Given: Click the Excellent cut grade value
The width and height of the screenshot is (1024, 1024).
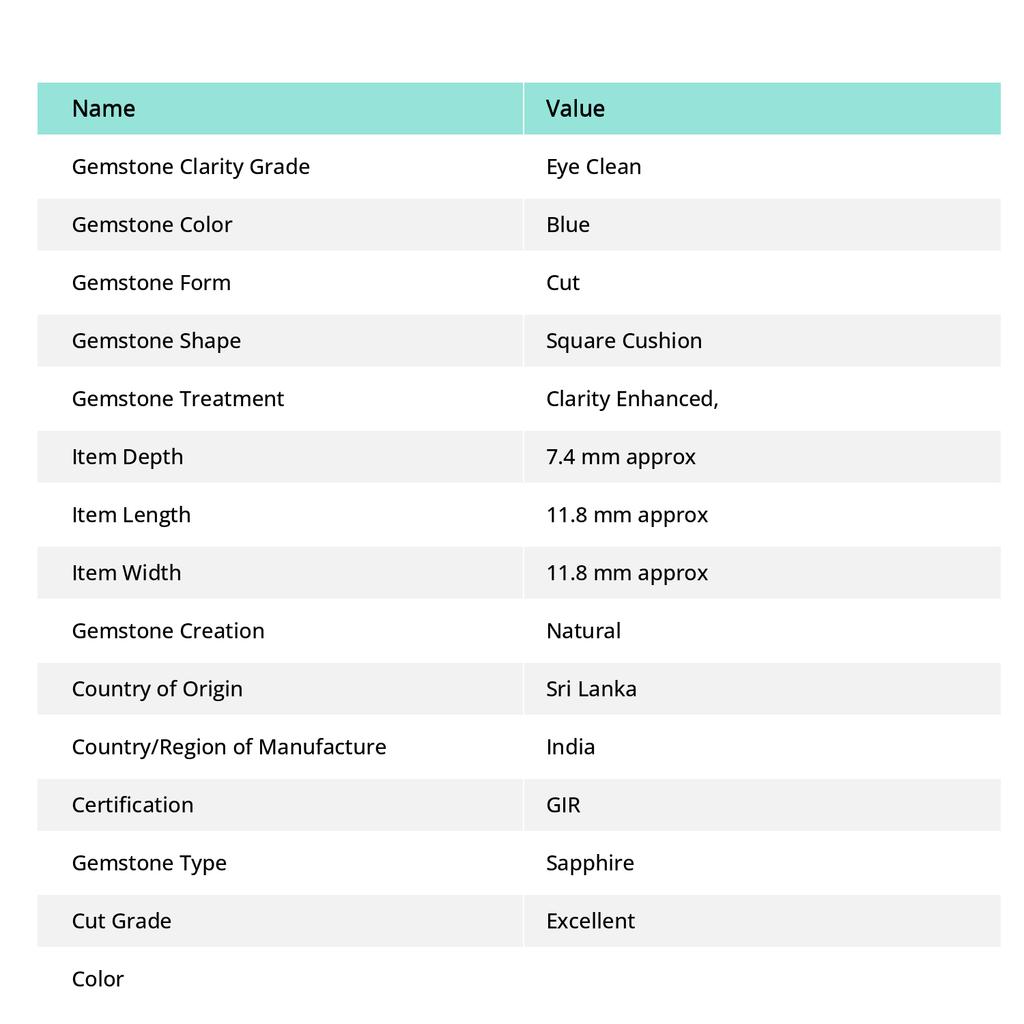Looking at the screenshot, I should click(x=590, y=921).
